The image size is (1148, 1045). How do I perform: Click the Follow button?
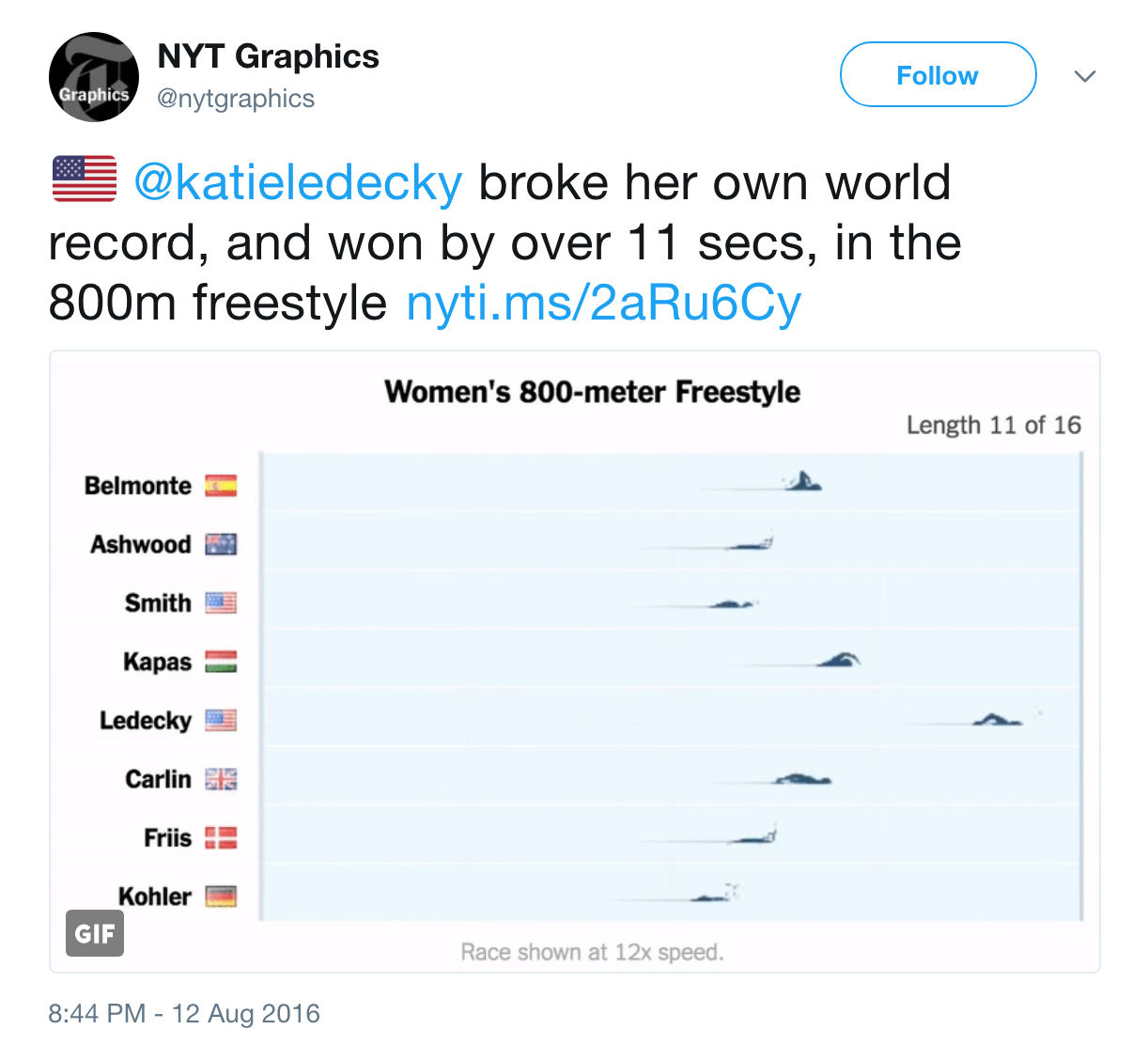pos(938,75)
